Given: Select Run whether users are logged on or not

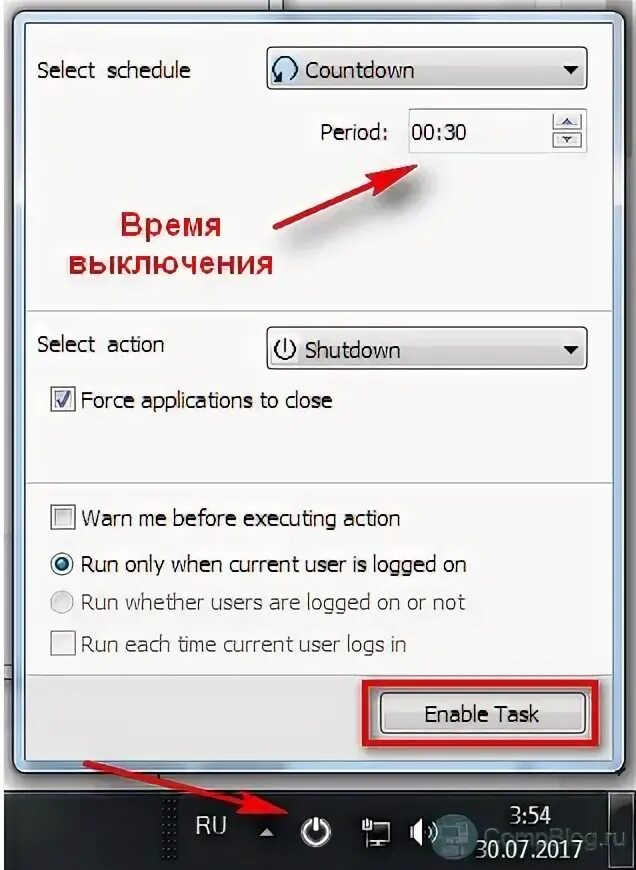Looking at the screenshot, I should click(x=62, y=602).
